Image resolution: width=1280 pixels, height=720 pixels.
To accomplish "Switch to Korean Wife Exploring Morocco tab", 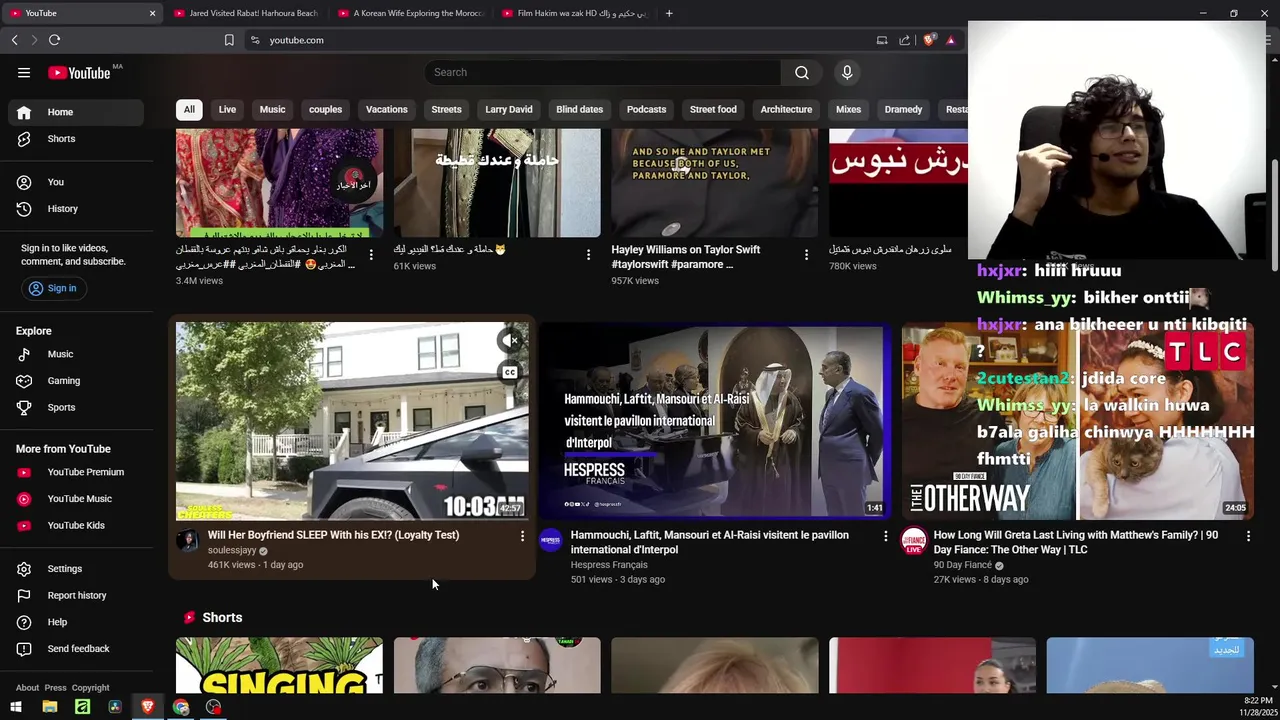I will pyautogui.click(x=410, y=13).
